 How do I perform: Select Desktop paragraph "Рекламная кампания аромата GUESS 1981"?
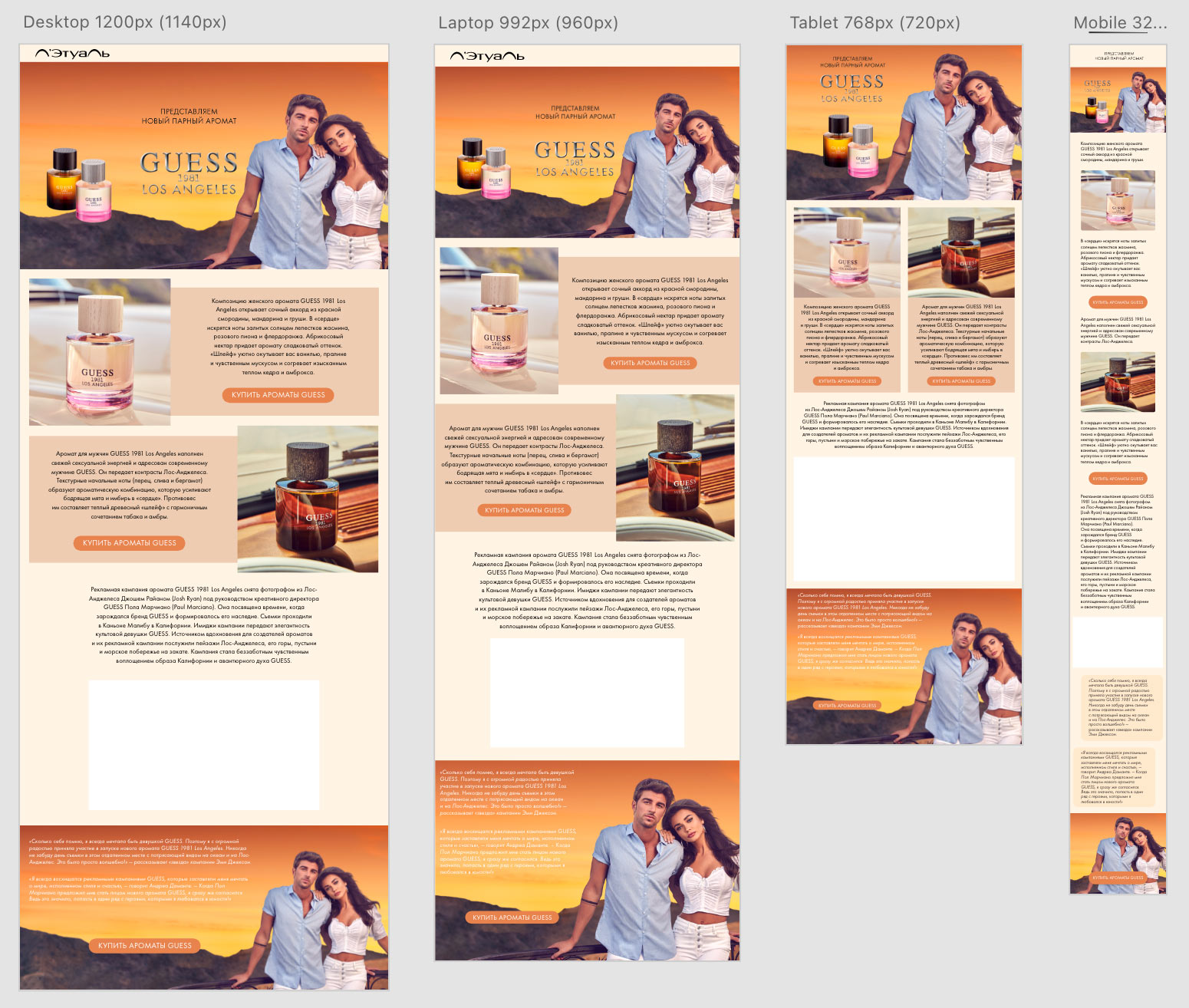pyautogui.click(x=204, y=625)
